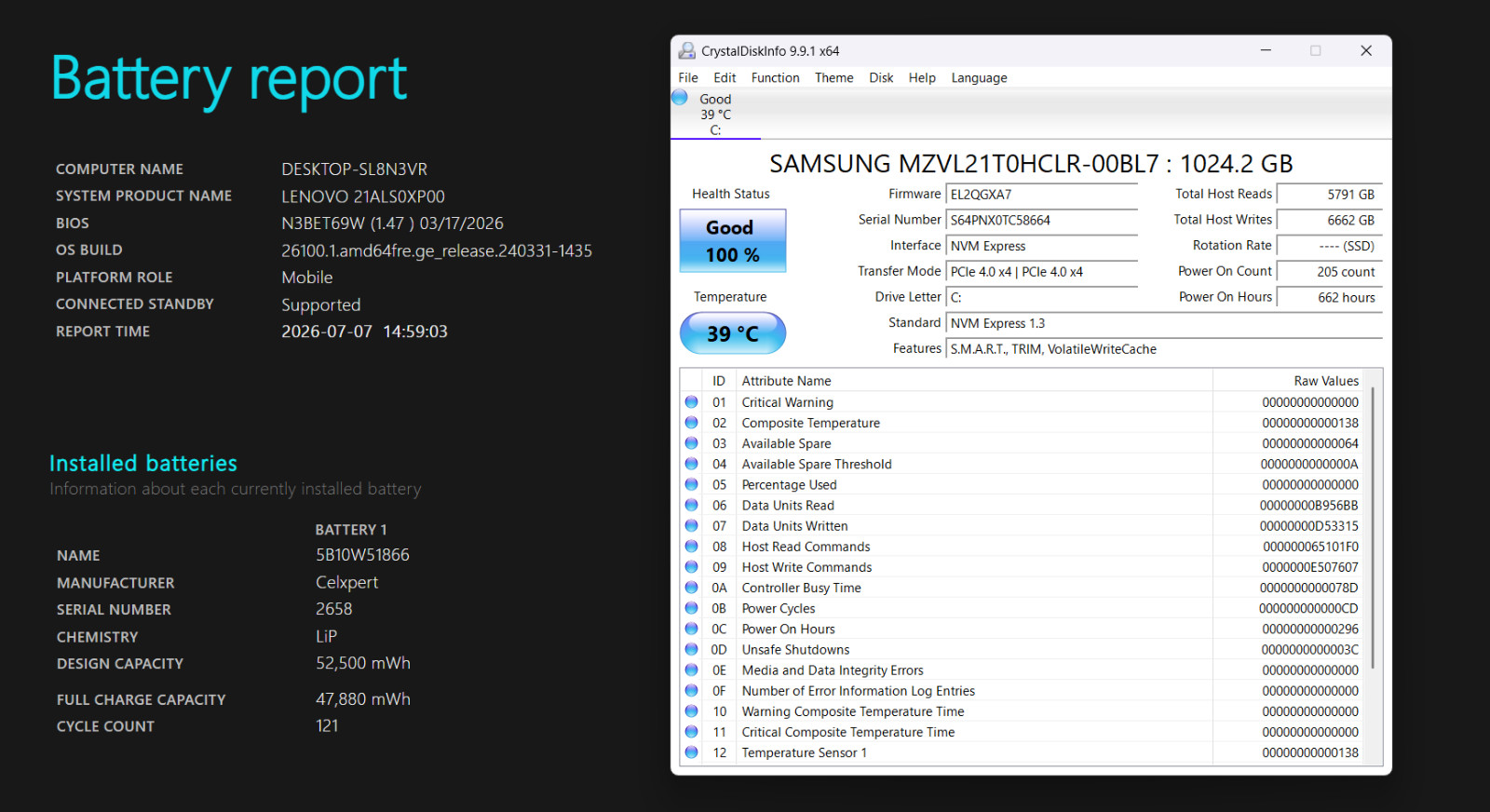The width and height of the screenshot is (1490, 812).
Task: Maximize the CrystalDiskInfo window
Action: pos(1316,51)
